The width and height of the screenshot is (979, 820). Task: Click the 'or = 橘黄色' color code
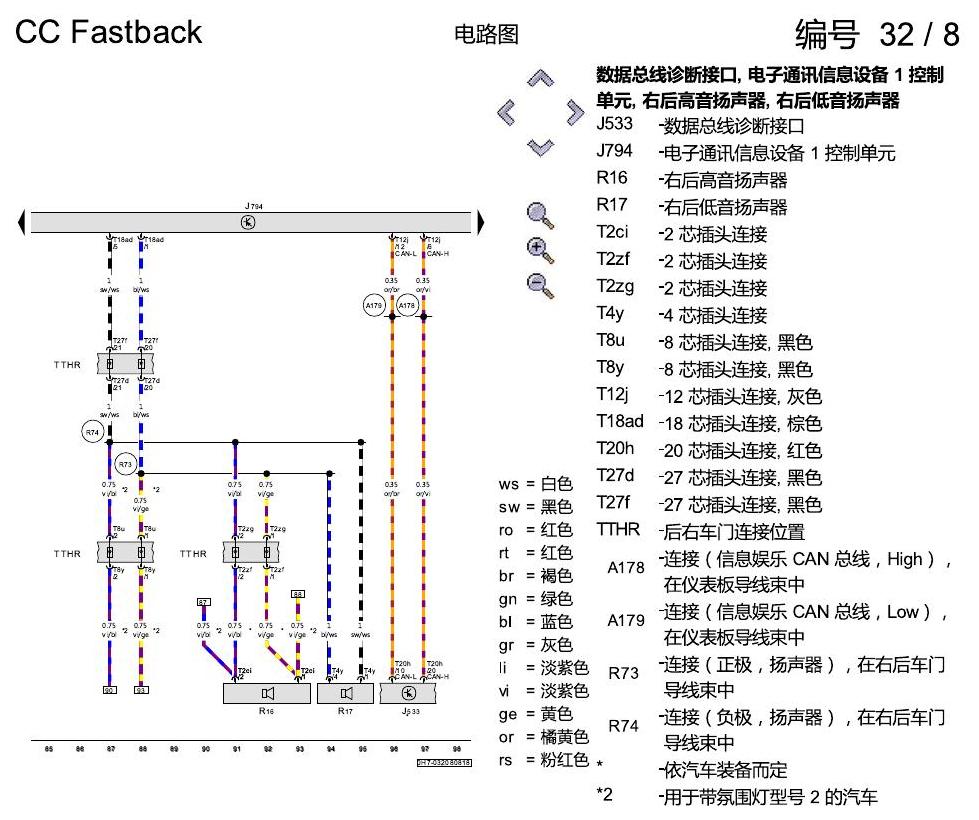(x=544, y=737)
